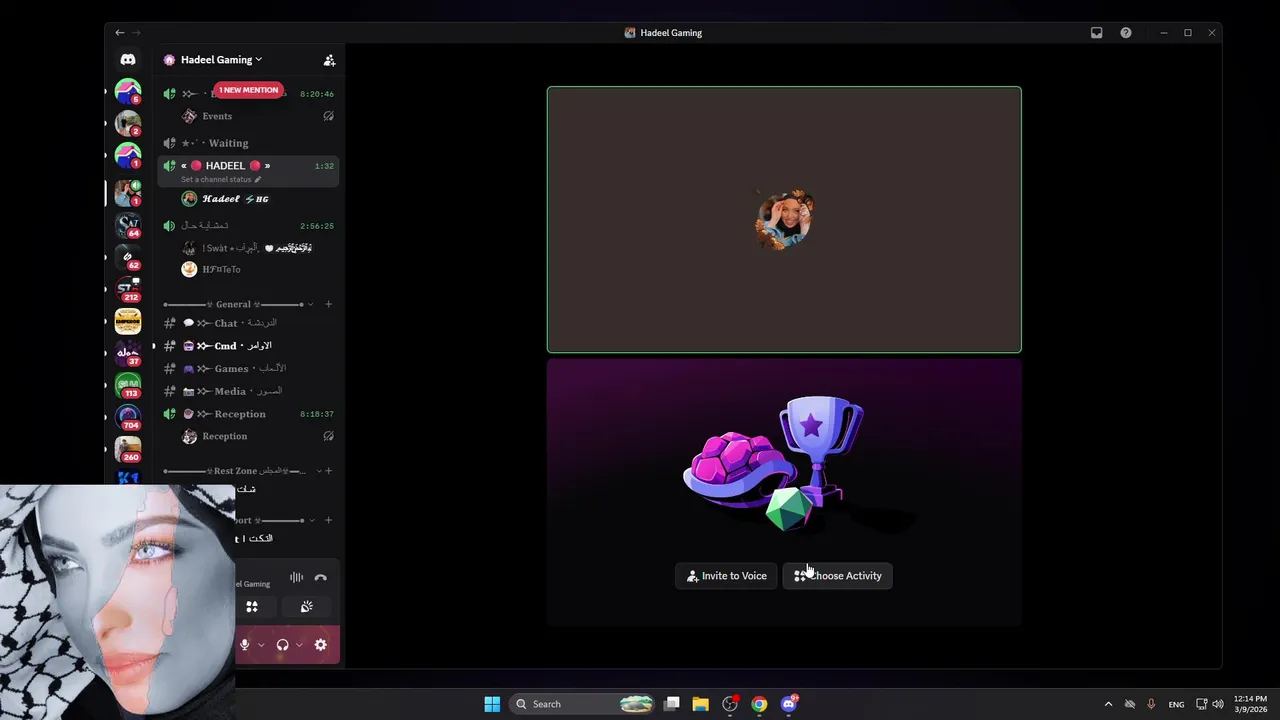Select voice user HFTeTo
The height and width of the screenshot is (720, 1280).
point(258,269)
